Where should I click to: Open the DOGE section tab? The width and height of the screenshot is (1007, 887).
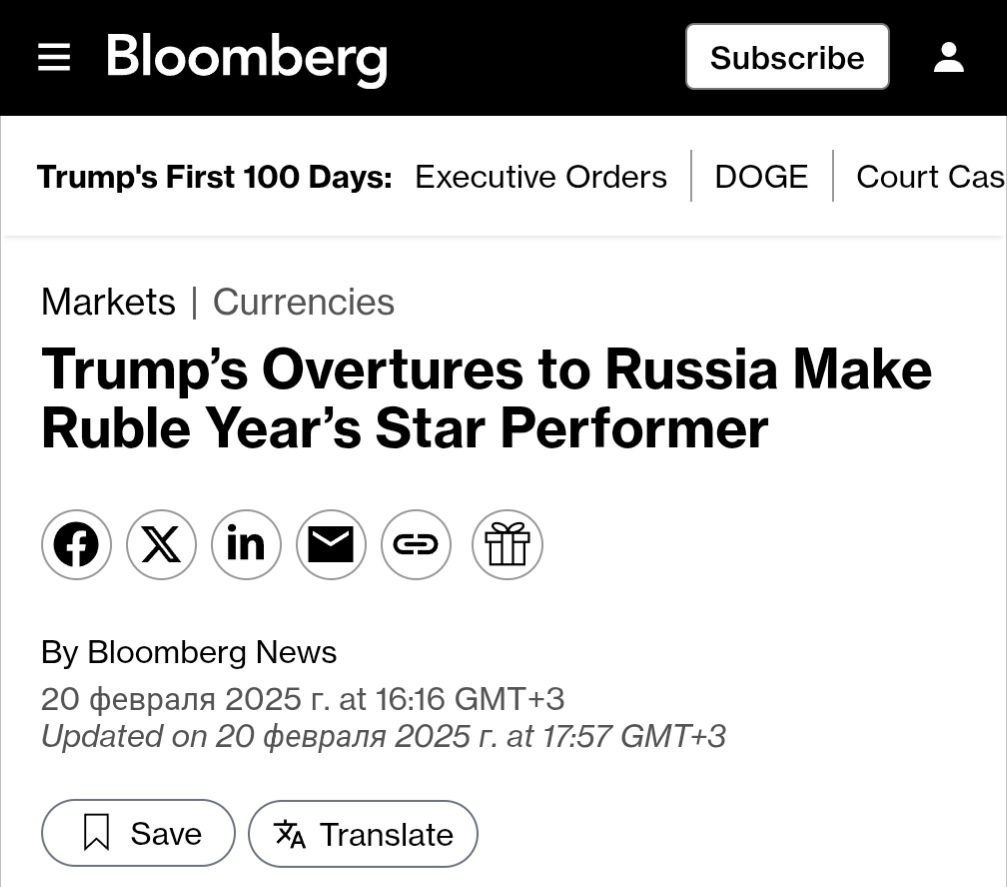pos(761,177)
